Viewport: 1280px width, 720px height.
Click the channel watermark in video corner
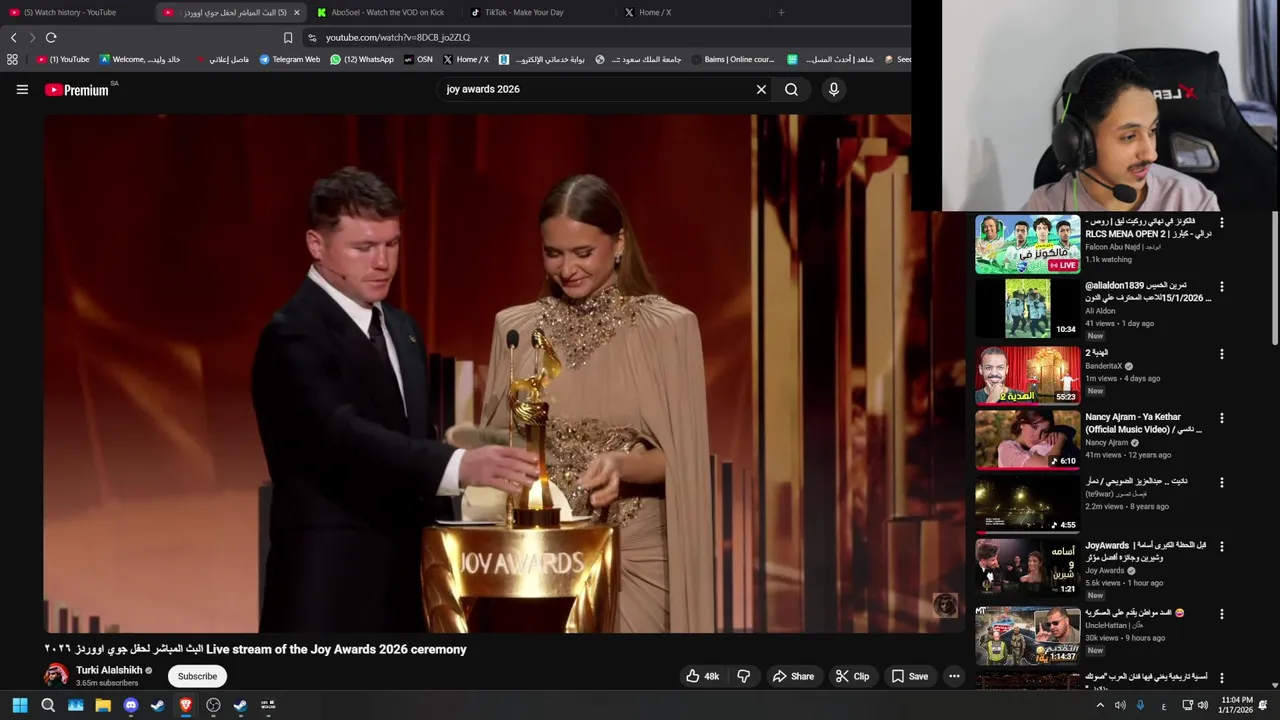point(945,604)
